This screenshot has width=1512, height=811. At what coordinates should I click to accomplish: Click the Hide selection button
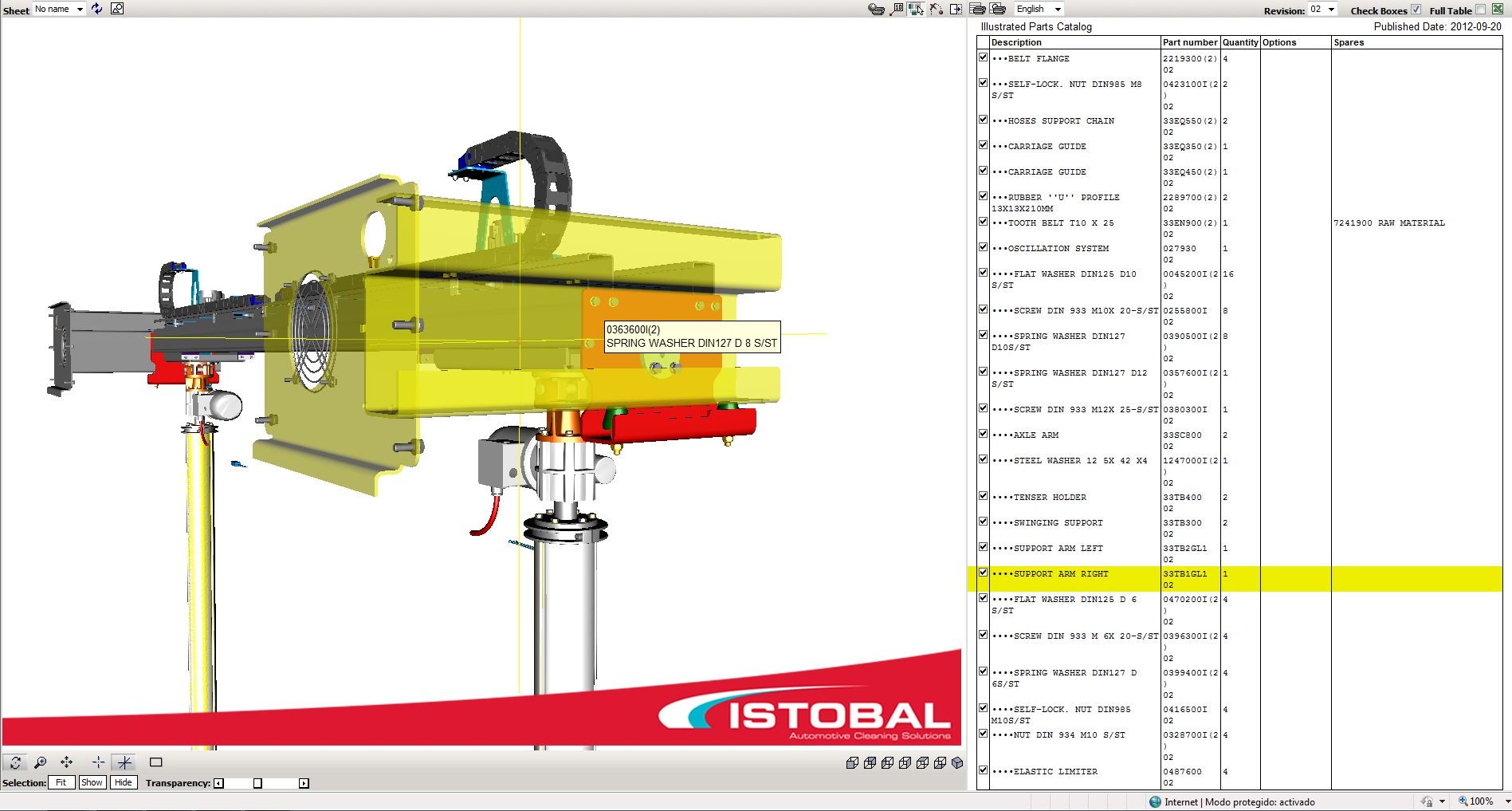click(x=124, y=782)
